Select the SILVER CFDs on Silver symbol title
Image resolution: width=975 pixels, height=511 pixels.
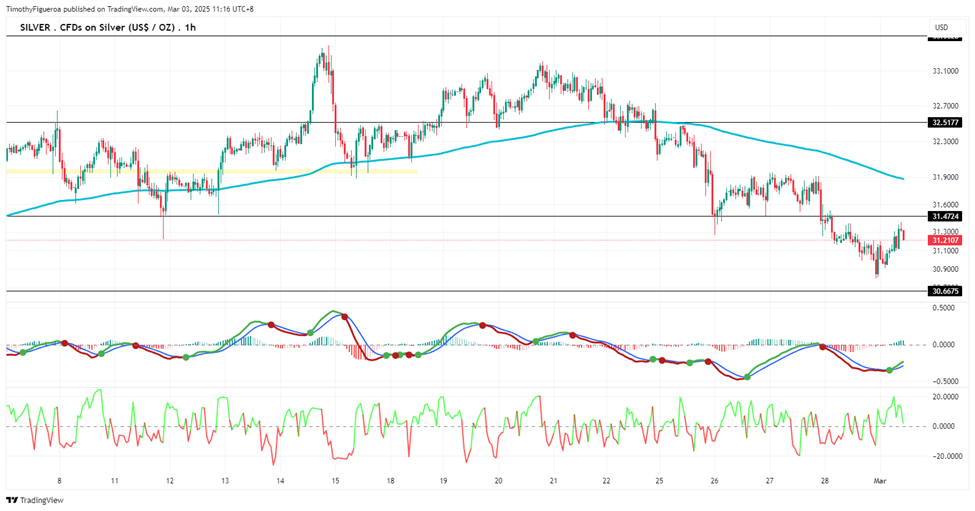point(108,27)
